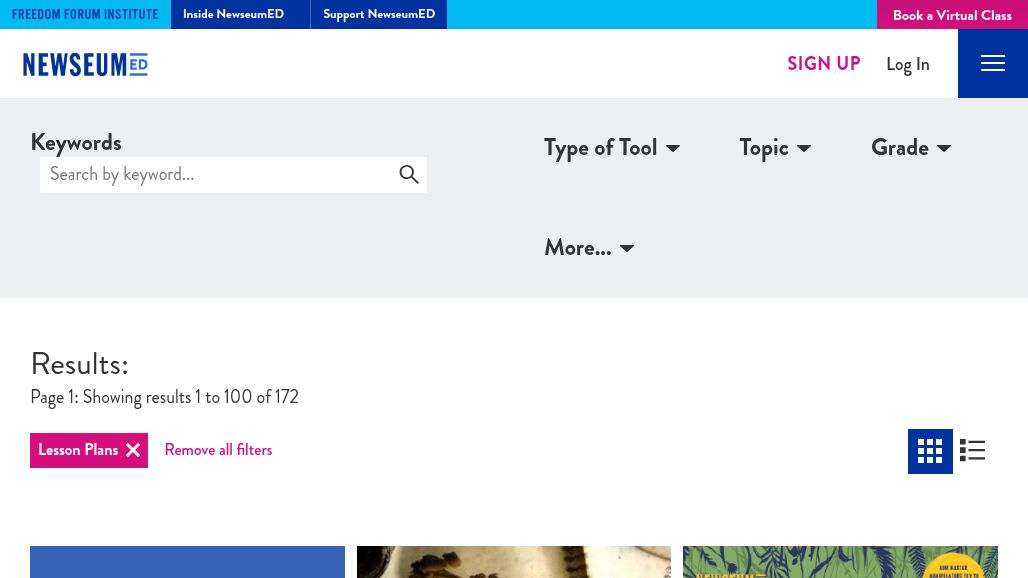Click the NewseumED logo
Screen dimensions: 1028x578
(x=85, y=64)
